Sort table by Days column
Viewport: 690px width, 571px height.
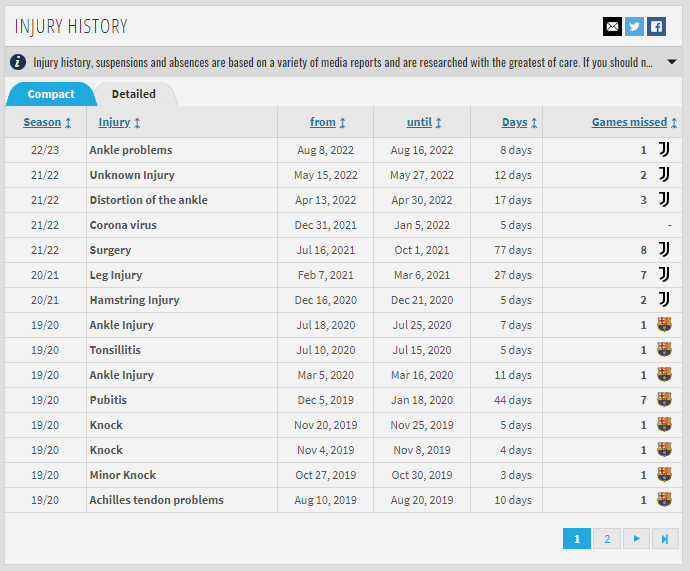(x=519, y=122)
